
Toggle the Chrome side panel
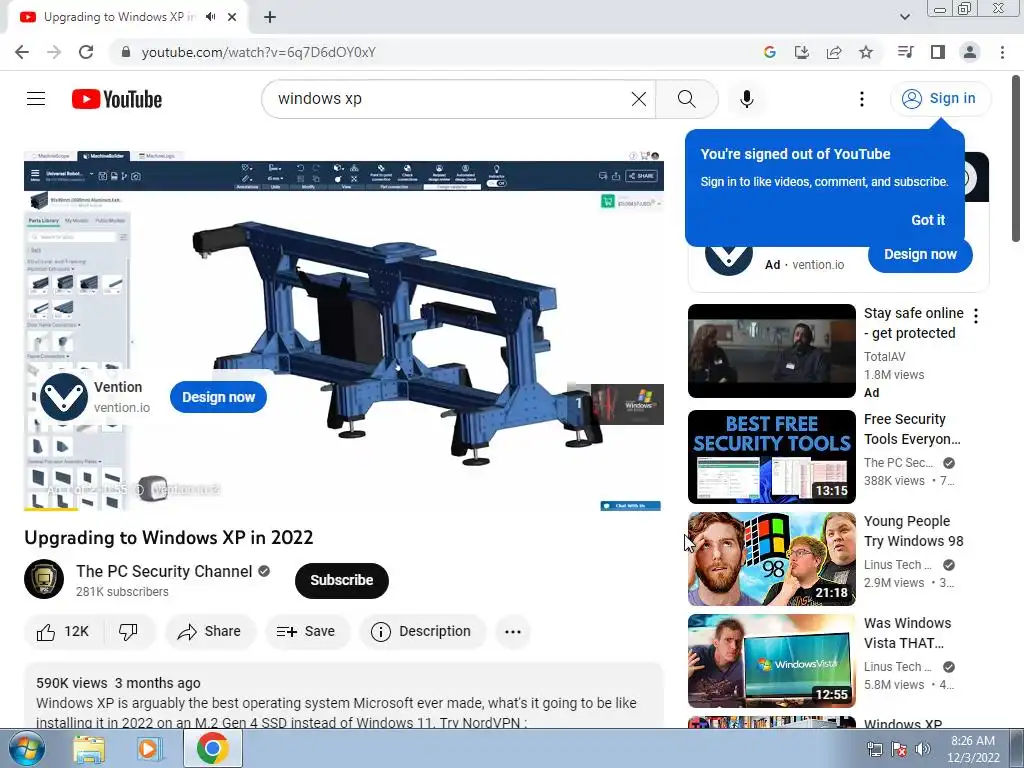938,52
